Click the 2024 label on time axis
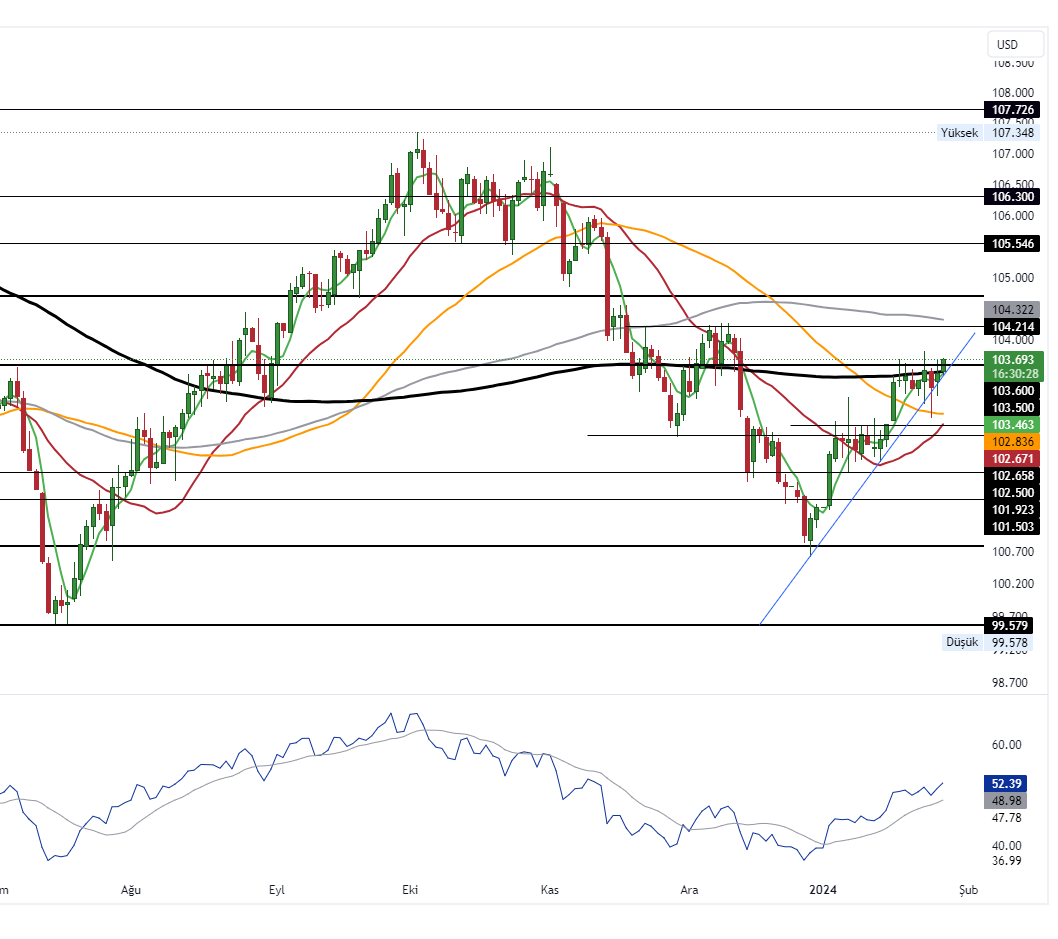 pyautogui.click(x=823, y=889)
